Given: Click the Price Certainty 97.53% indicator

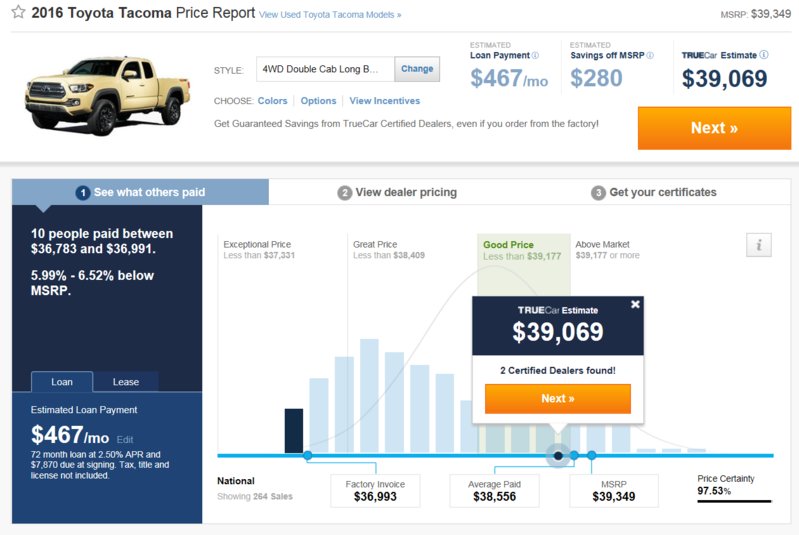Looking at the screenshot, I should coord(734,488).
